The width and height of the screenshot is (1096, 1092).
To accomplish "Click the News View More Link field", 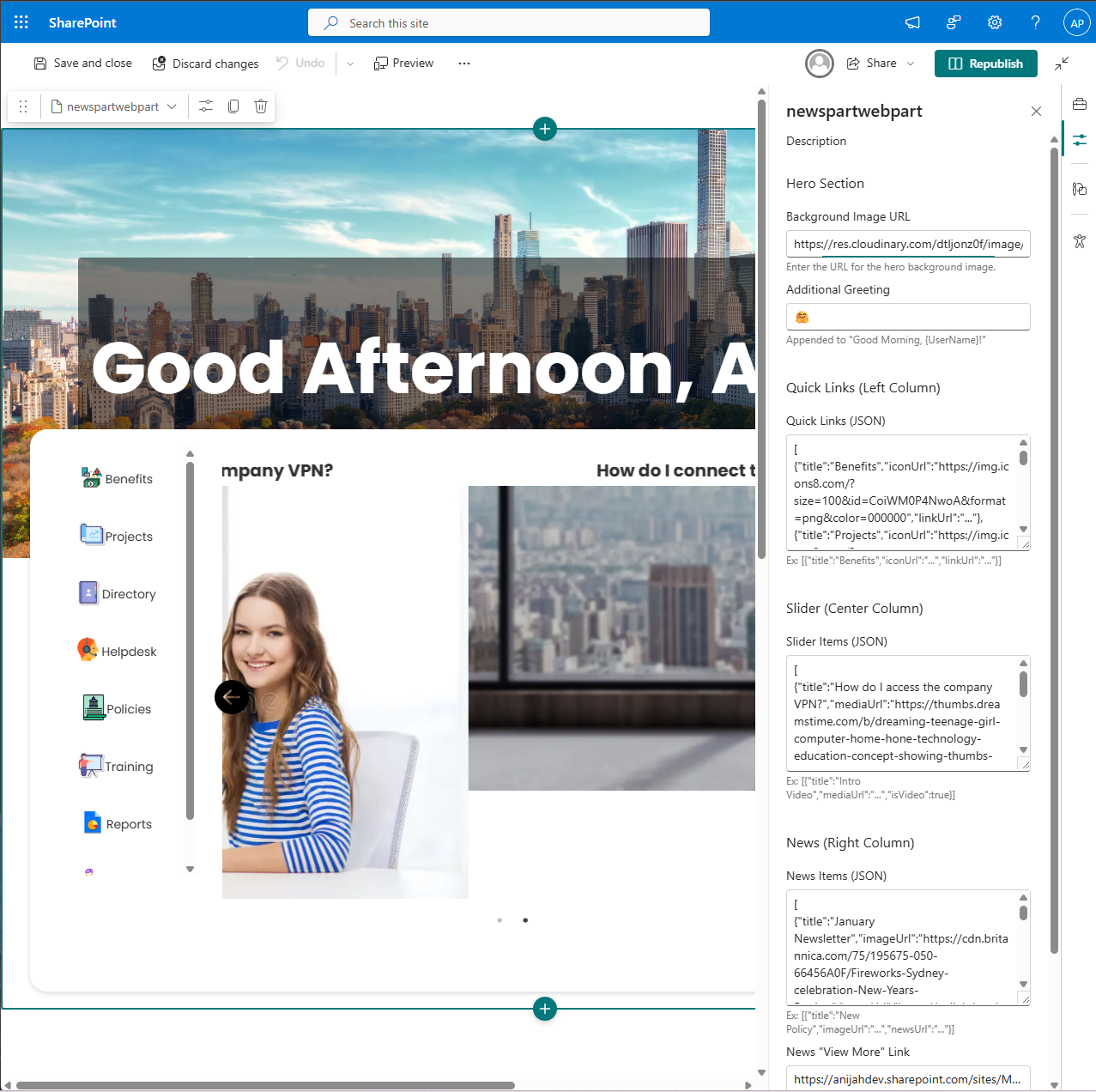I will [908, 1078].
